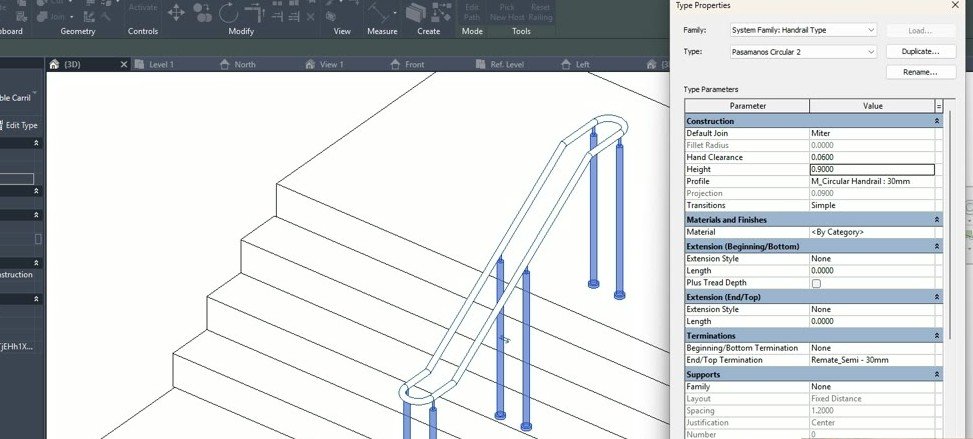The width and height of the screenshot is (973, 439).
Task: Select the Rotate tool in Modify panel
Action: click(x=228, y=11)
